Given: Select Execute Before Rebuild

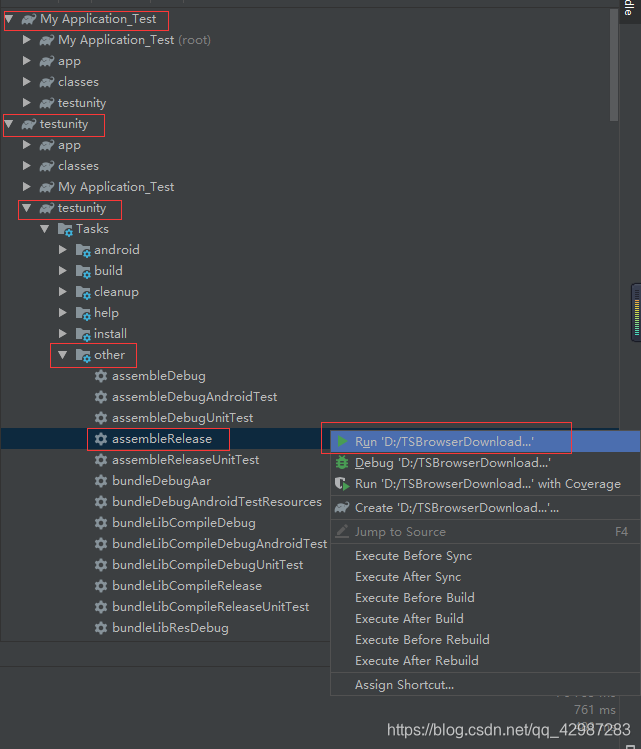Looking at the screenshot, I should click(486, 640).
